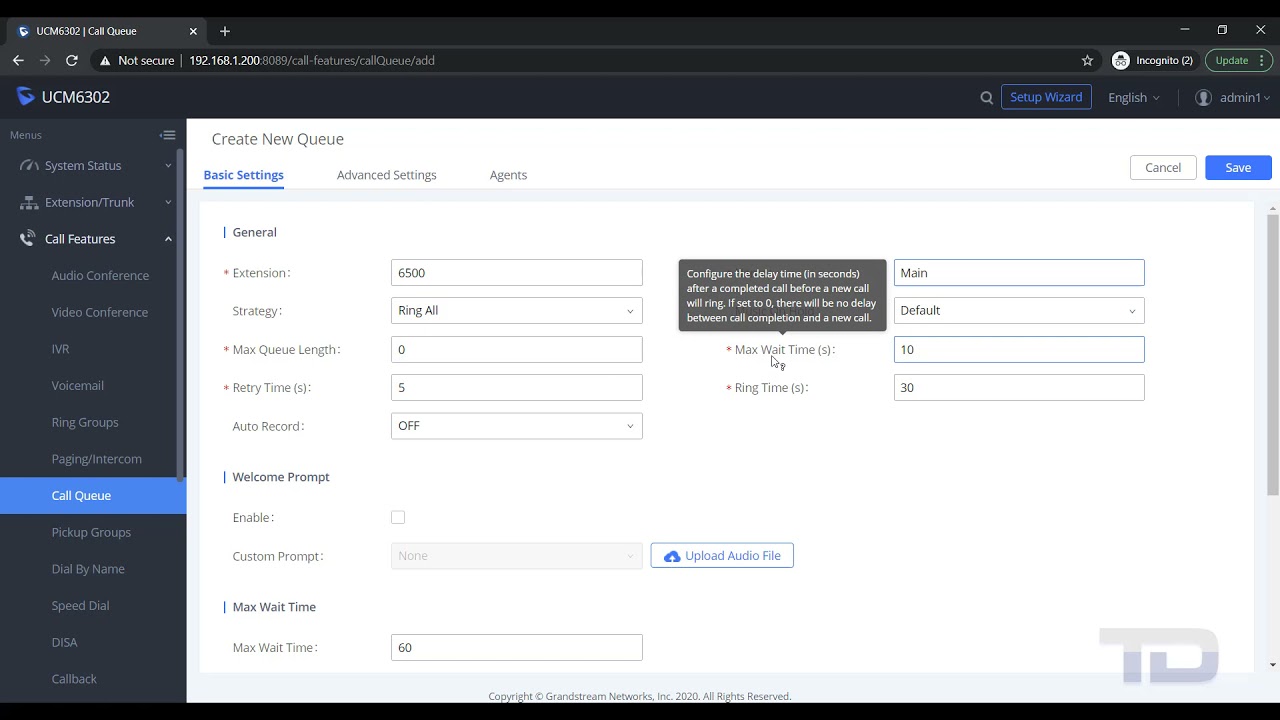The height and width of the screenshot is (720, 1280).
Task: Click the Call Features phone icon
Action: [x=28, y=239]
